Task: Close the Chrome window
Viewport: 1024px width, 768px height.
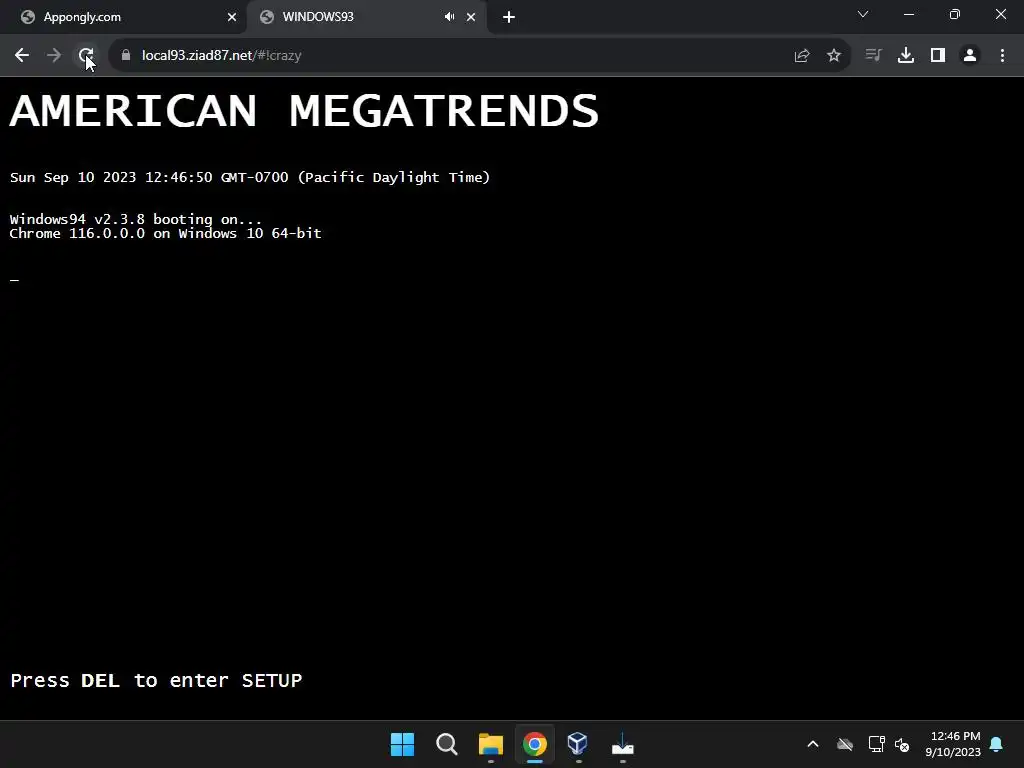Action: pos(1000,14)
